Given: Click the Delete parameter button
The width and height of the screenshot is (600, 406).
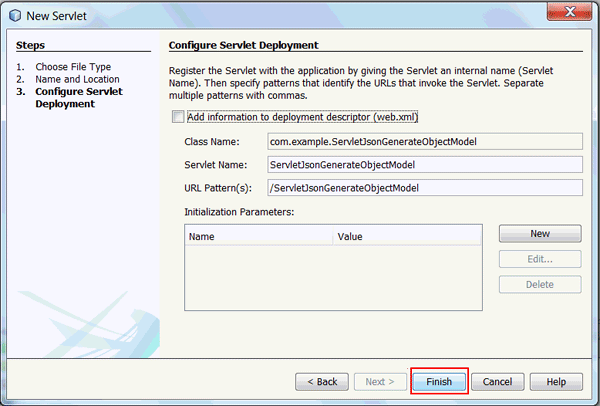Looking at the screenshot, I should point(540,284).
